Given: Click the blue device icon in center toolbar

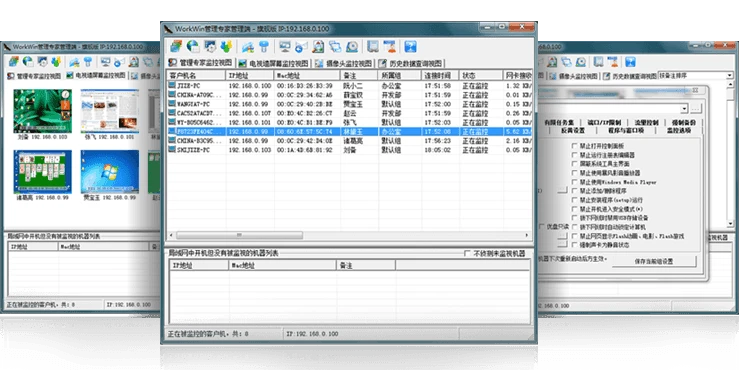Looking at the screenshot, I should pos(373,46).
